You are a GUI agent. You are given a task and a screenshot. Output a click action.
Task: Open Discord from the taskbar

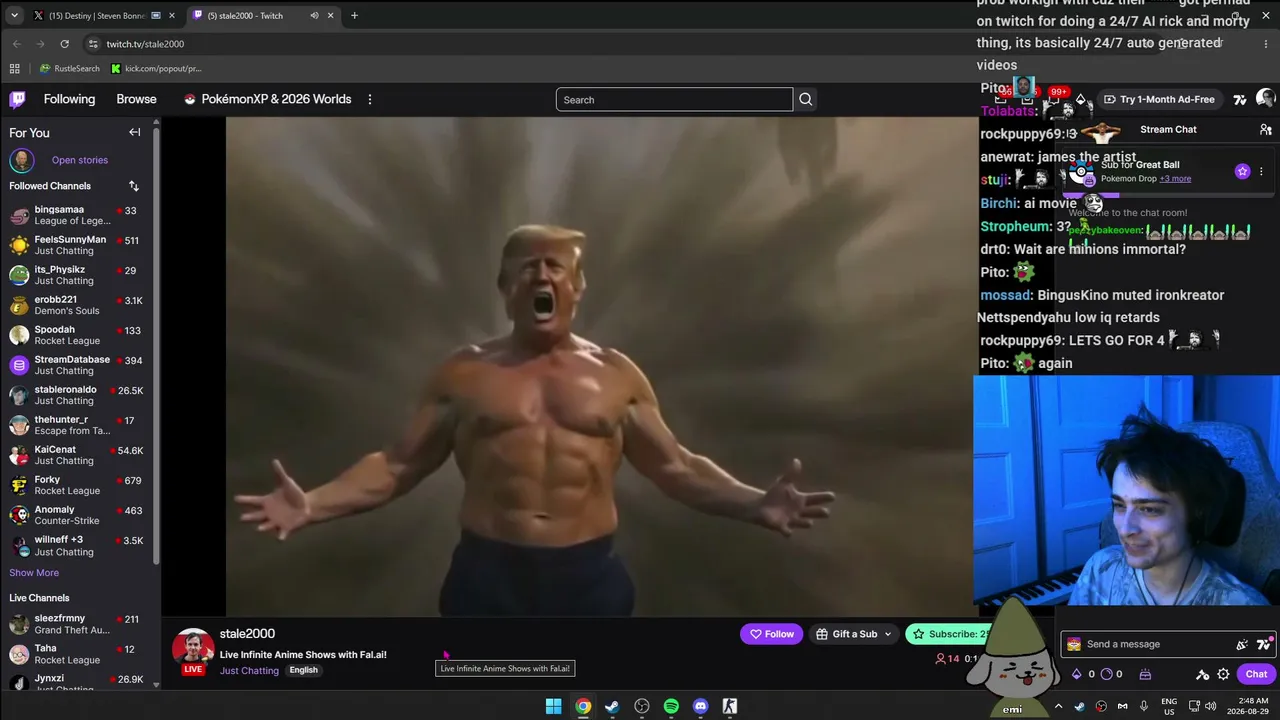tap(700, 706)
